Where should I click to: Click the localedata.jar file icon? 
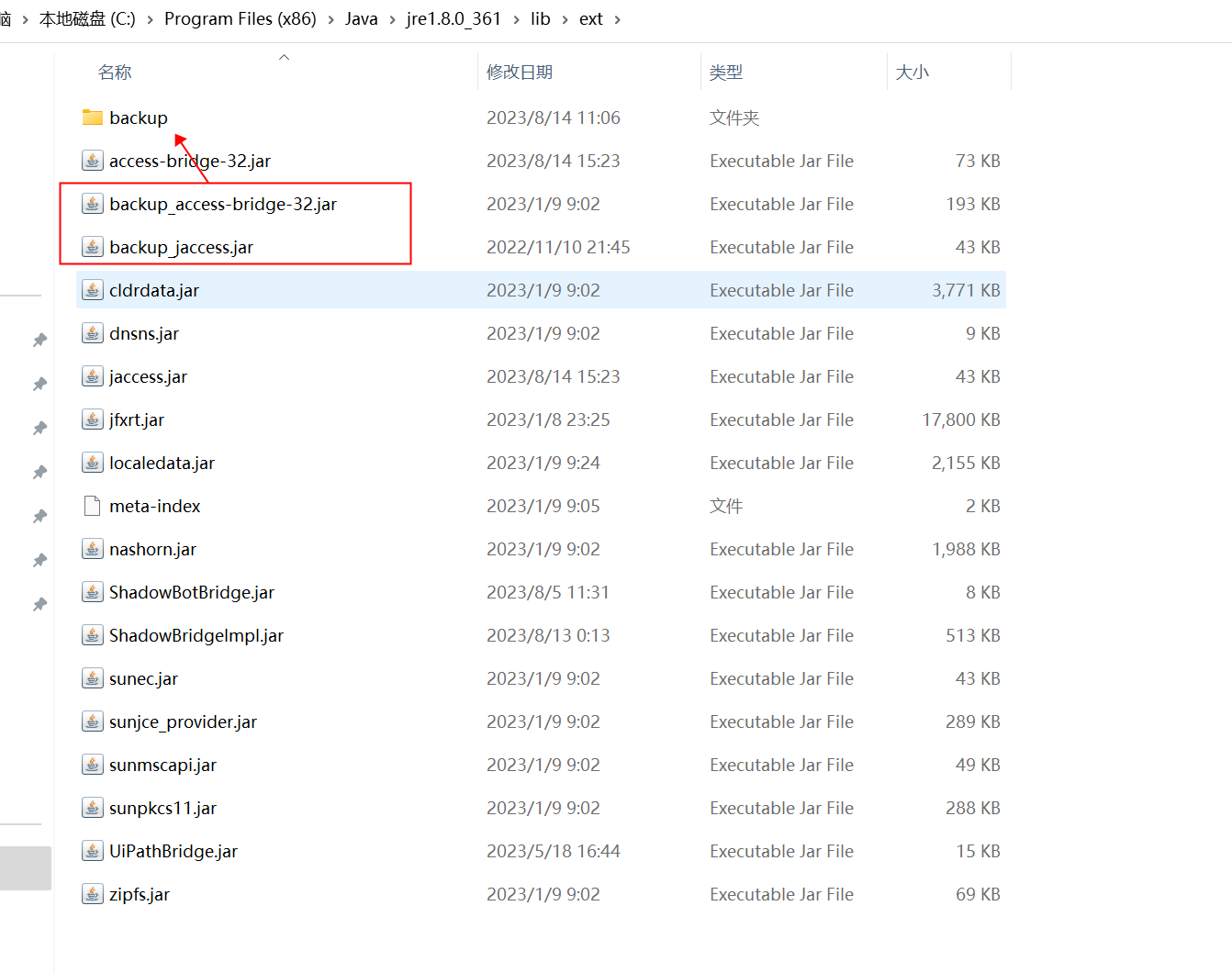tap(92, 463)
